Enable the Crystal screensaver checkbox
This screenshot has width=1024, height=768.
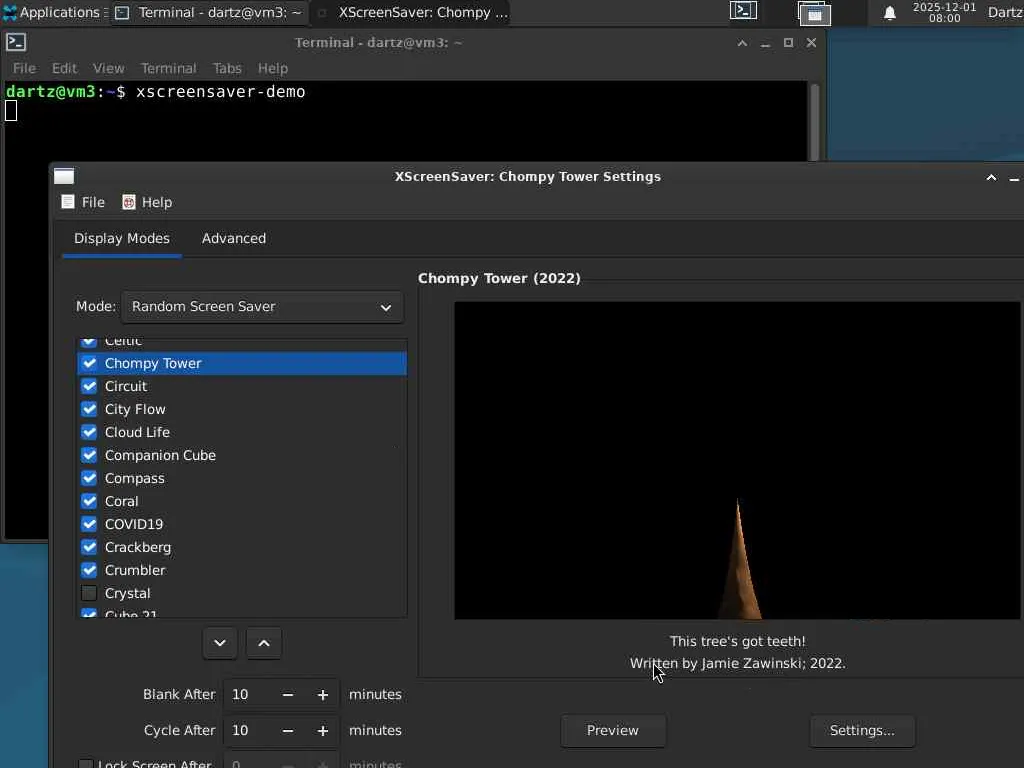pos(89,593)
